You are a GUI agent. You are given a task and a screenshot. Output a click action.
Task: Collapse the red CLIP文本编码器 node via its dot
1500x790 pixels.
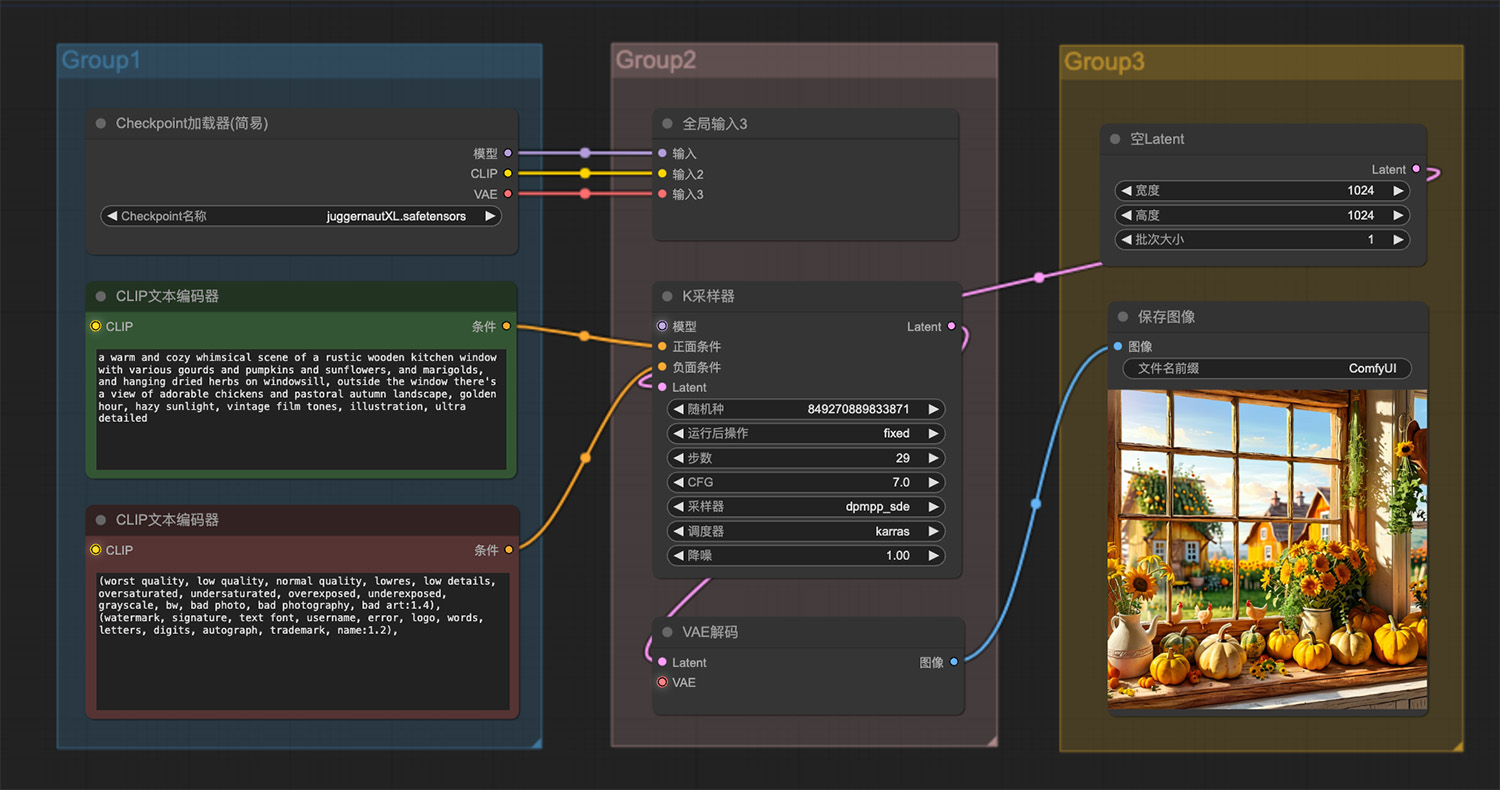click(x=100, y=520)
